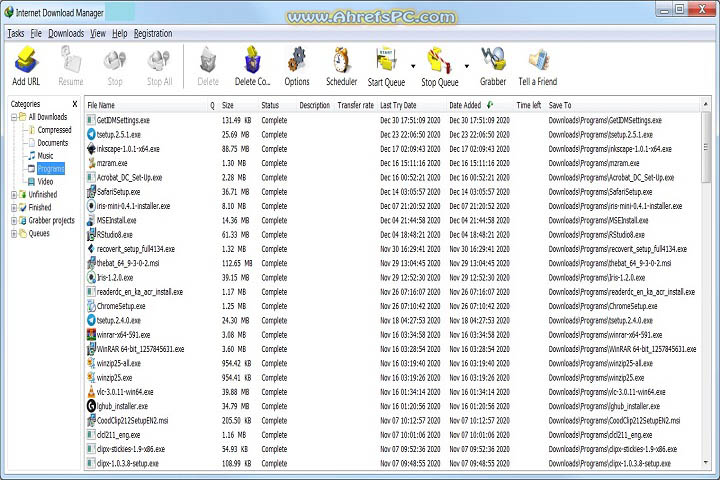Click the download list scrollbar thumb
The height and width of the screenshot is (480, 720).
pos(706,147)
